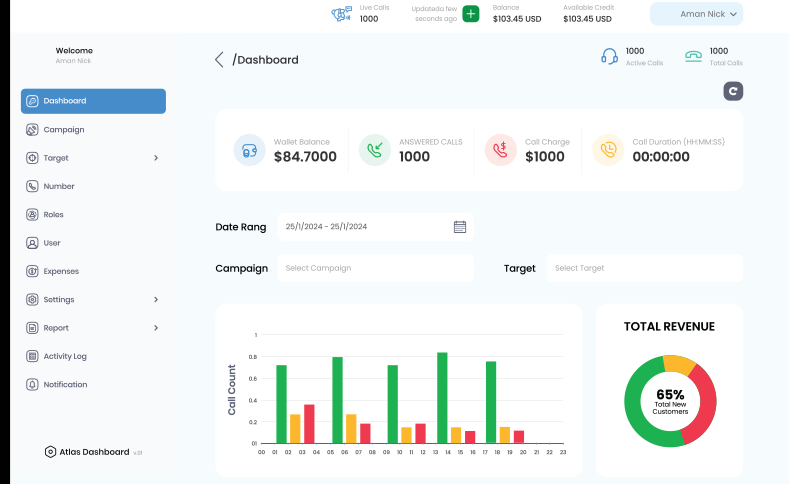789x484 pixels.
Task: Open the Number menu item
Action: click(x=93, y=186)
